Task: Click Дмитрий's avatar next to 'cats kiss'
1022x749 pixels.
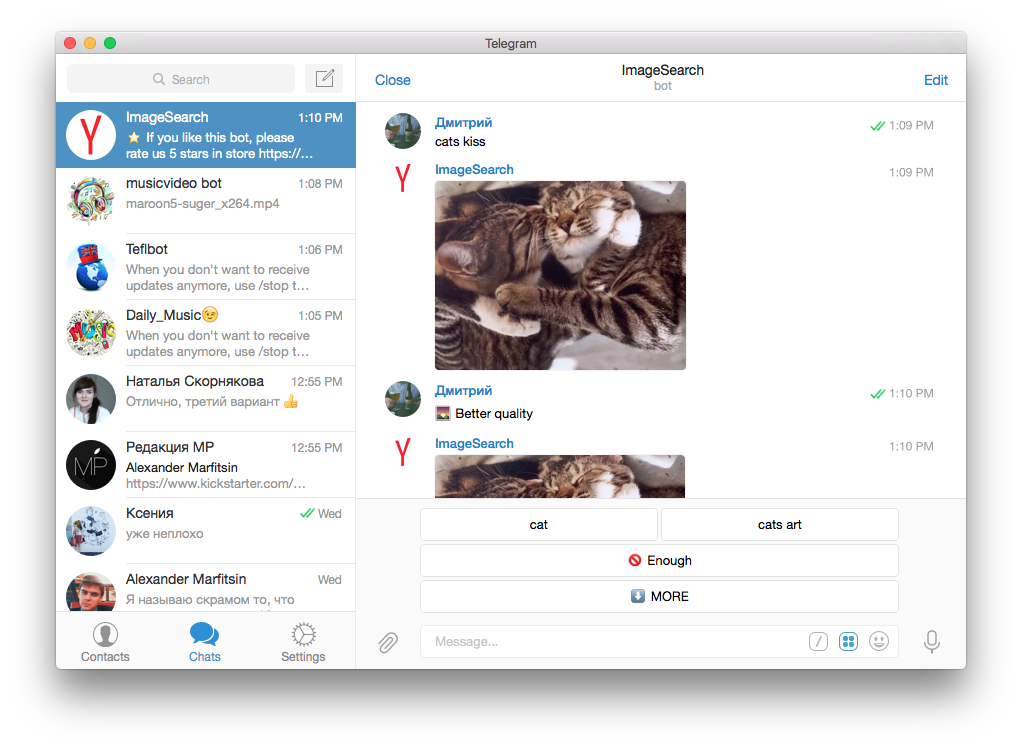Action: tap(403, 131)
